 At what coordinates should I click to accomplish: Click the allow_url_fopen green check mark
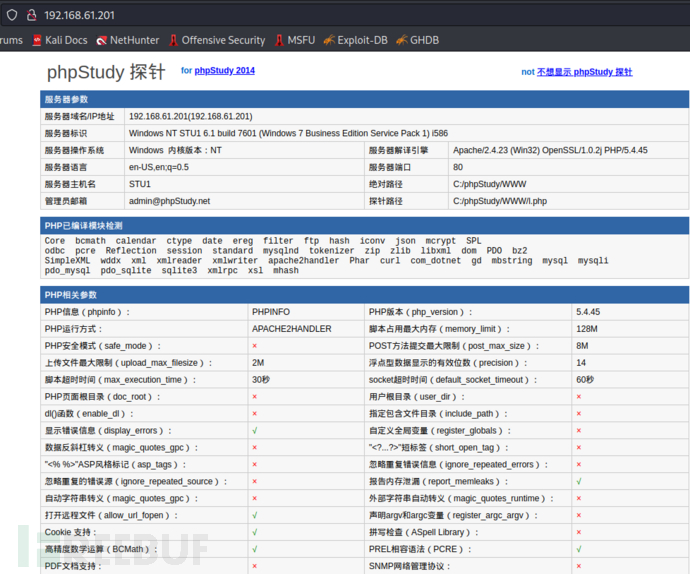(x=255, y=516)
